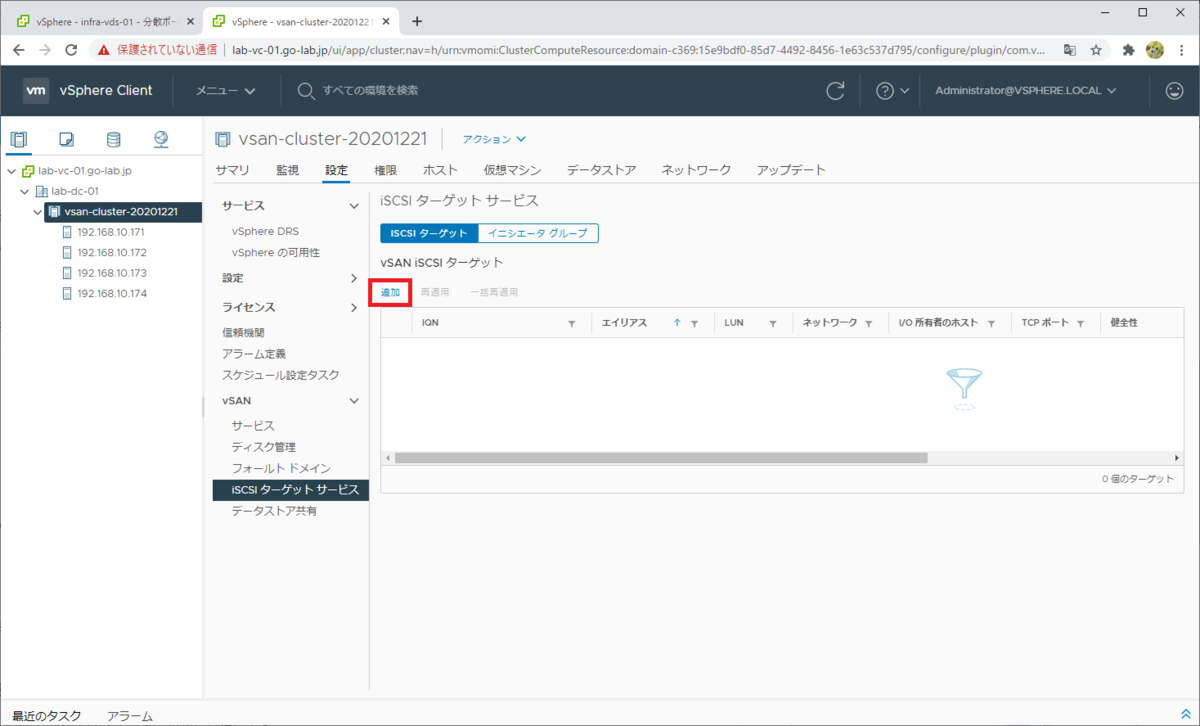
Task: Select the イニシエータ グループ toggle button
Action: click(x=538, y=233)
